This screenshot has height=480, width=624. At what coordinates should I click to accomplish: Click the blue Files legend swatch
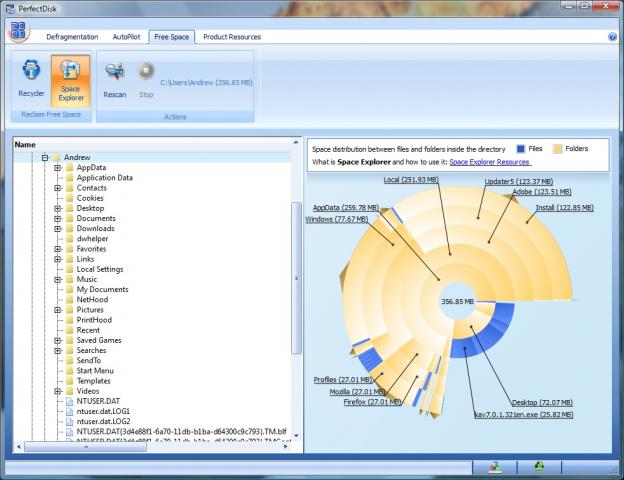pos(521,149)
